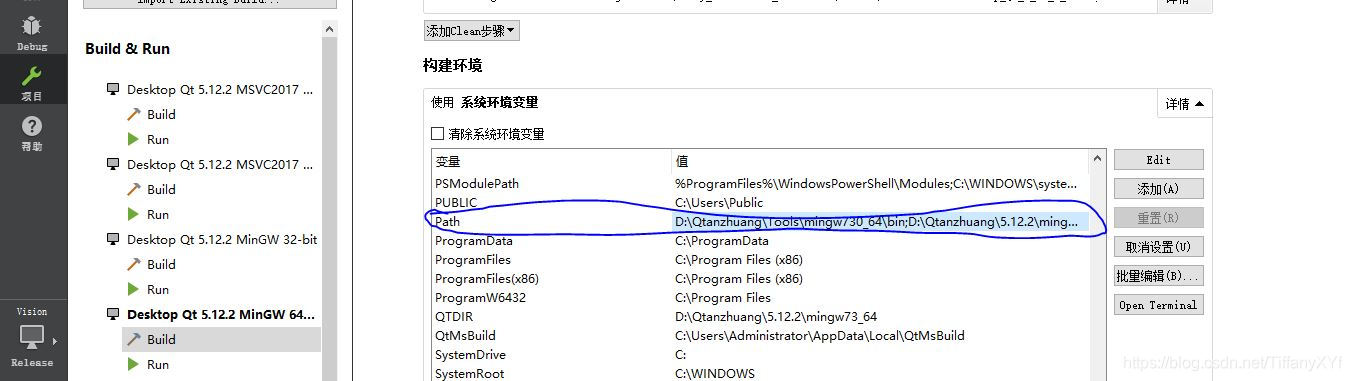Open the Release kit selector monitor icon
Screen dimensions: 1352x381
pos(32,336)
